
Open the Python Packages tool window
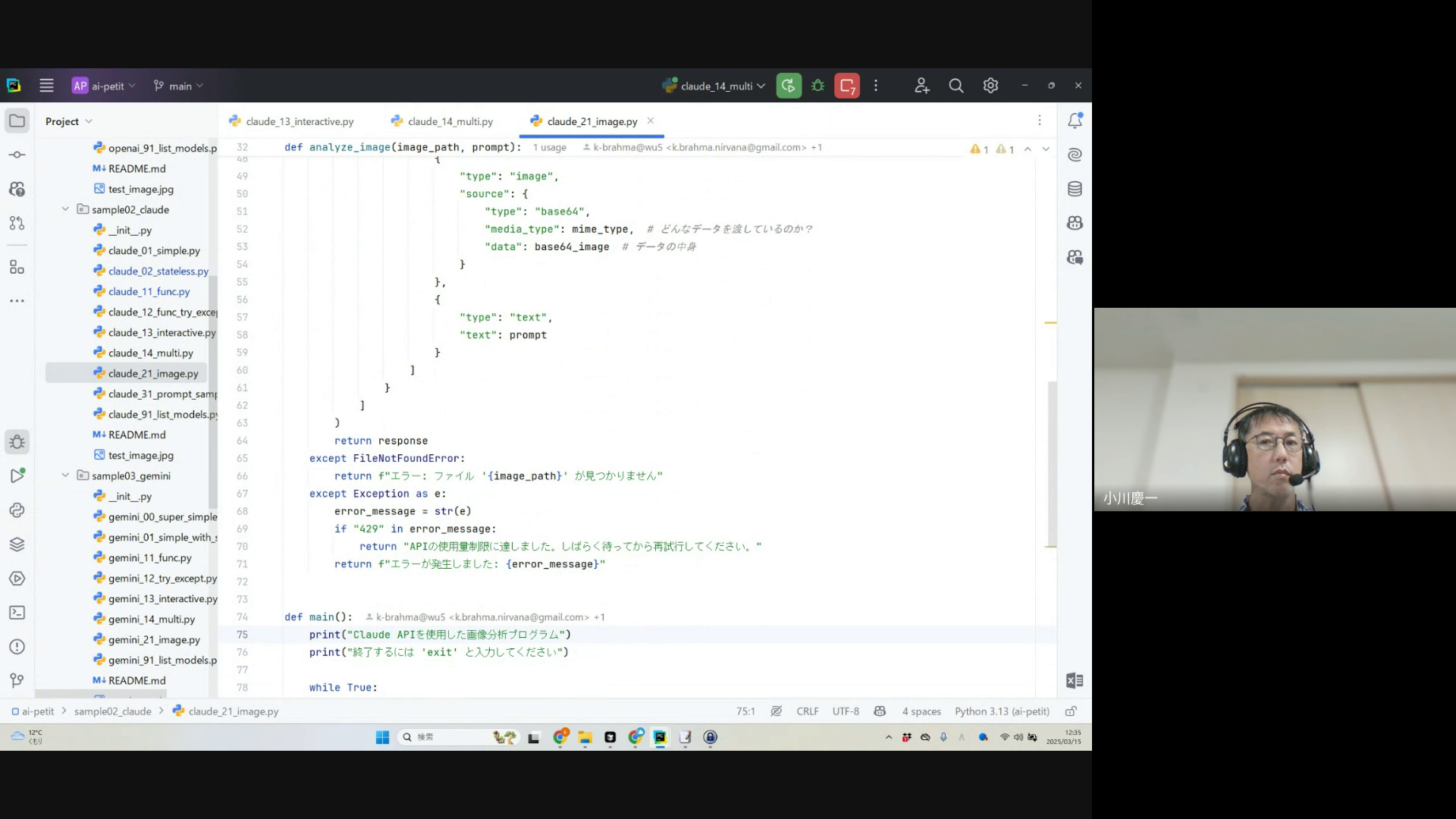[x=17, y=544]
